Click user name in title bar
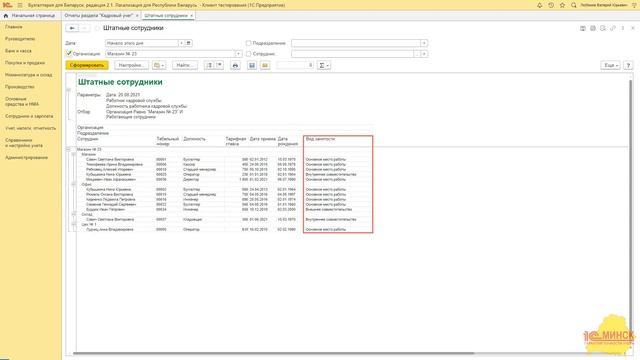This screenshot has height=360, width=640. click(604, 5)
